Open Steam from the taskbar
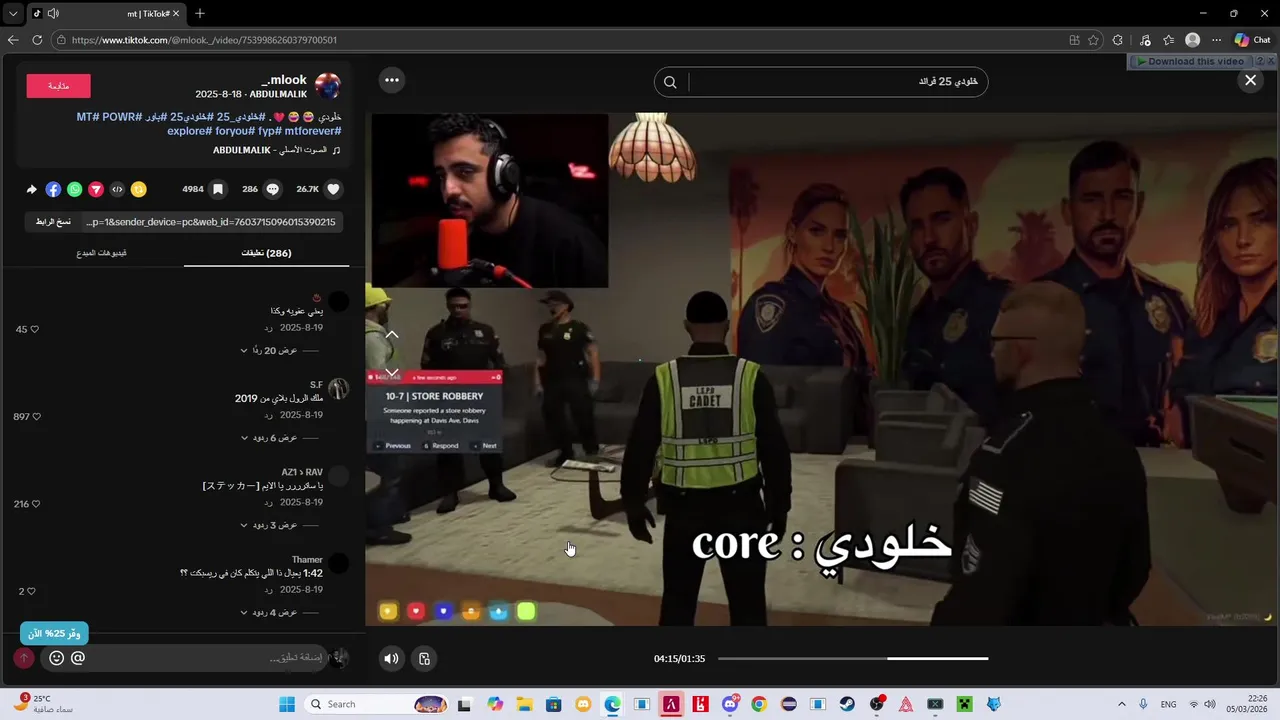 pos(847,704)
